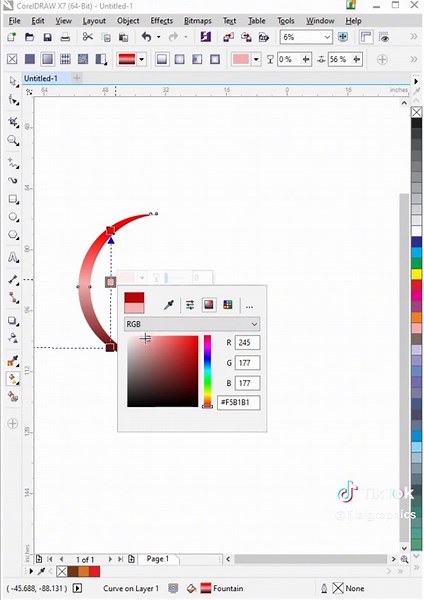
Task: Show color sliders in the popup
Action: click(190, 305)
